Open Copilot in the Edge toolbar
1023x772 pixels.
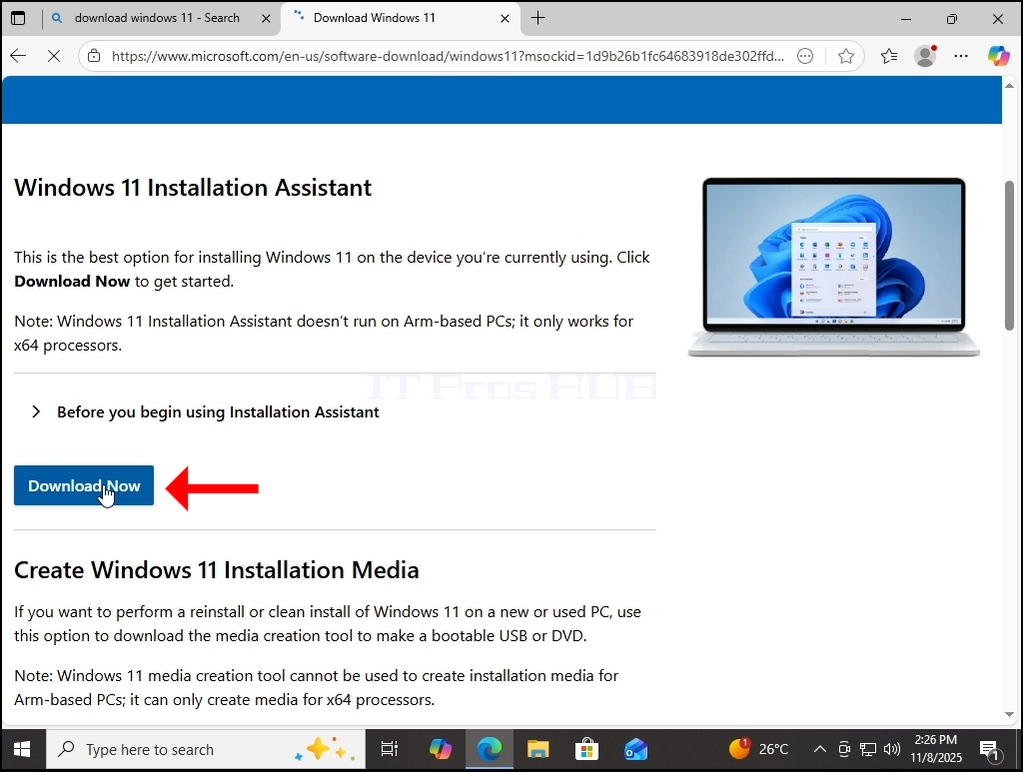tap(998, 56)
